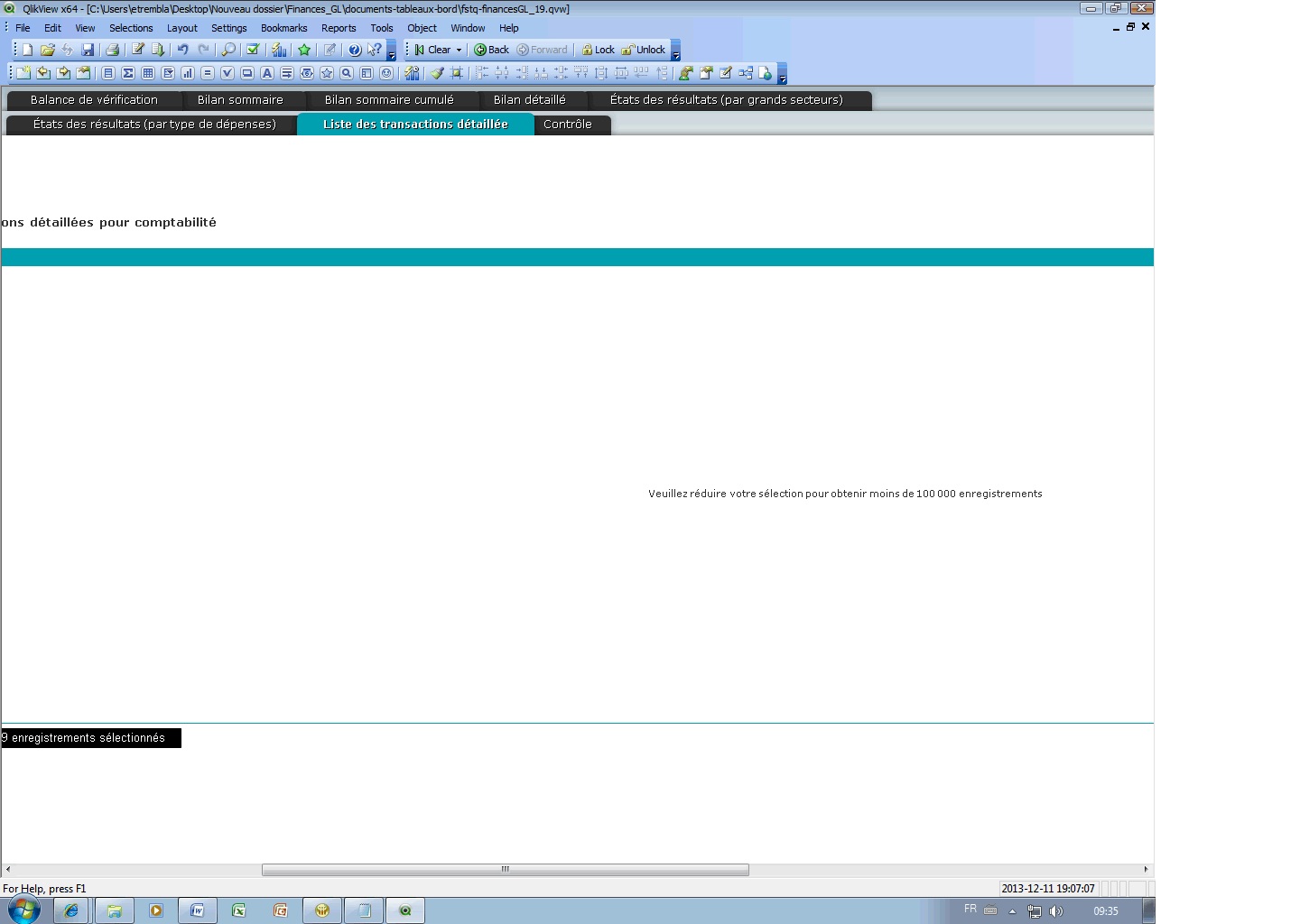Toggle the Design Grid icon
This screenshot has height=924, width=1300.
pyautogui.click(x=457, y=73)
